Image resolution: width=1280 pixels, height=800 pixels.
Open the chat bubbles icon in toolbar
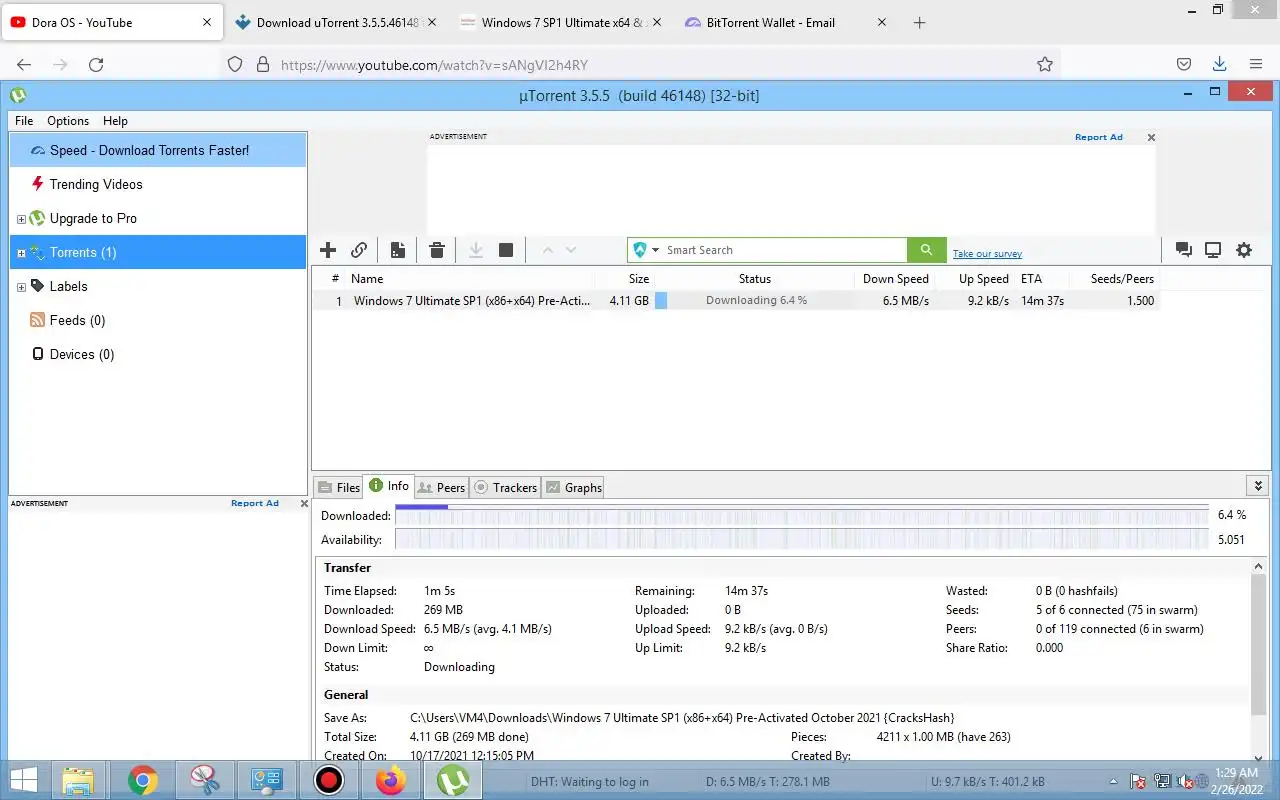(x=1184, y=250)
